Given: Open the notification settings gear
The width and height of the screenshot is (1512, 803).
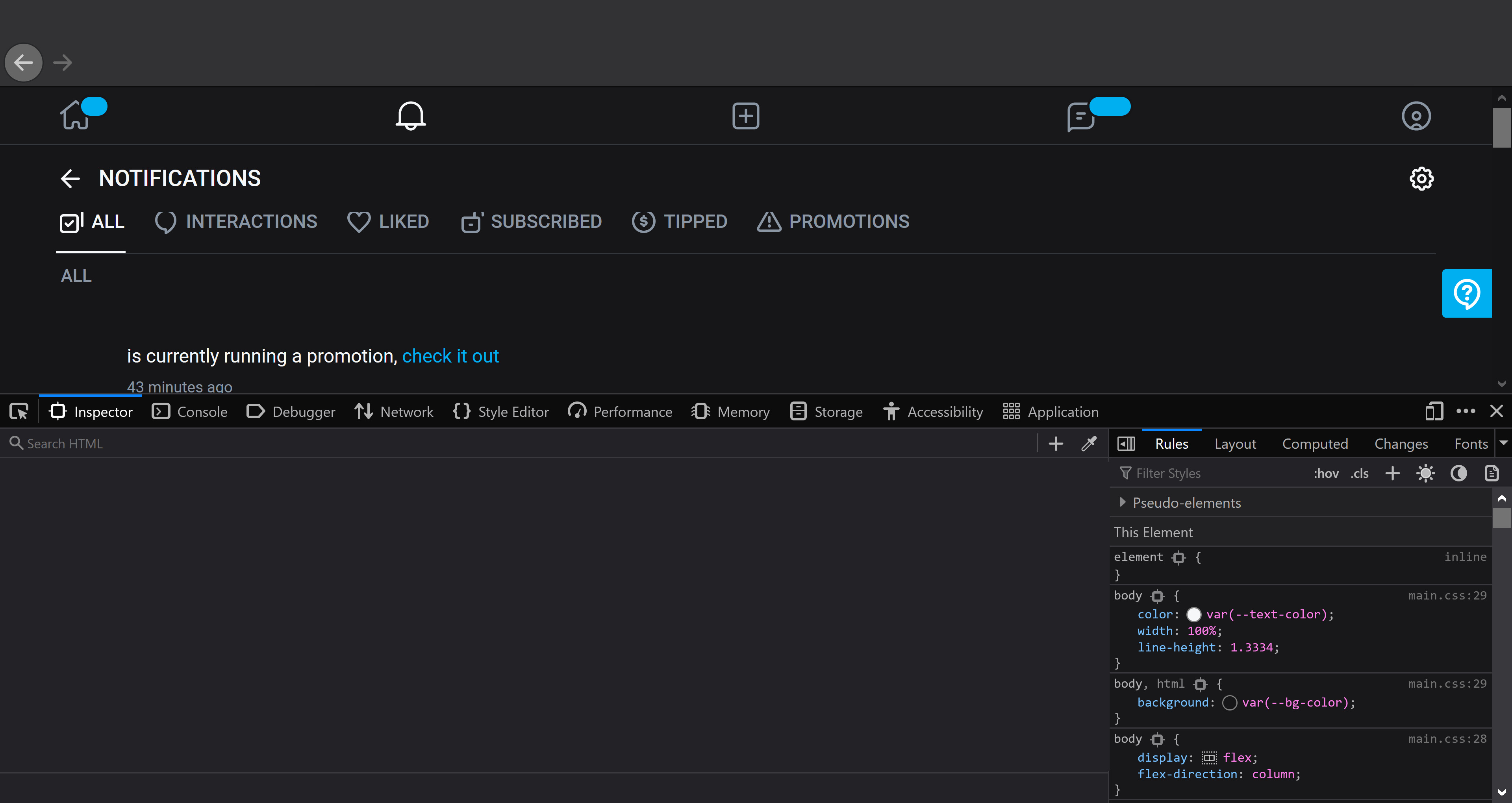Looking at the screenshot, I should 1421,178.
